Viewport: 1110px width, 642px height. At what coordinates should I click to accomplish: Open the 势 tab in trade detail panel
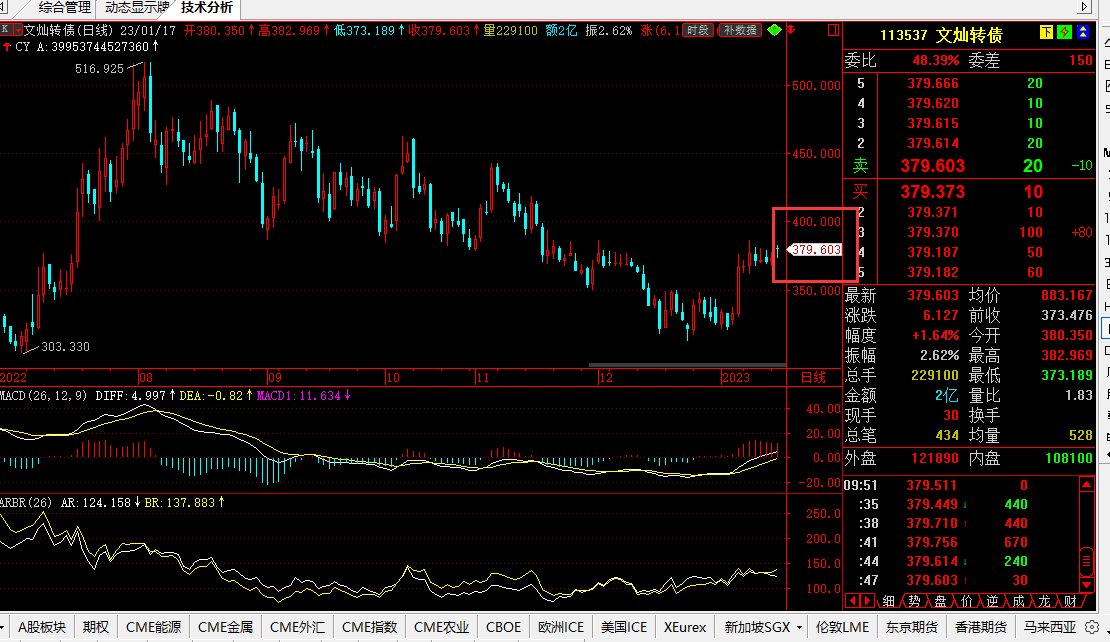pos(914,601)
